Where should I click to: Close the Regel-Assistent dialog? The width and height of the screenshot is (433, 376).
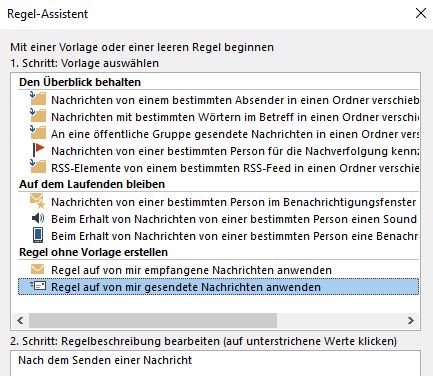pyautogui.click(x=421, y=13)
